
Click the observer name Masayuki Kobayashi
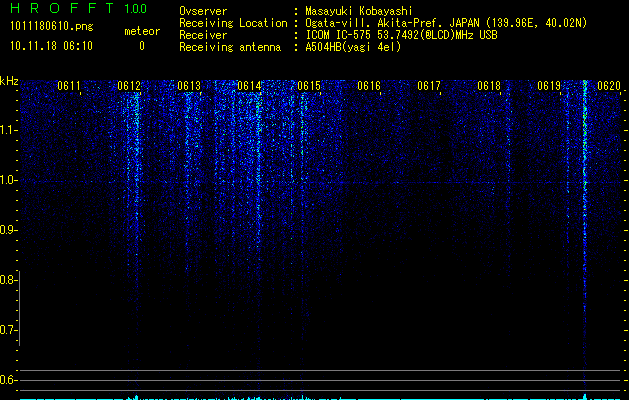[x=359, y=11]
